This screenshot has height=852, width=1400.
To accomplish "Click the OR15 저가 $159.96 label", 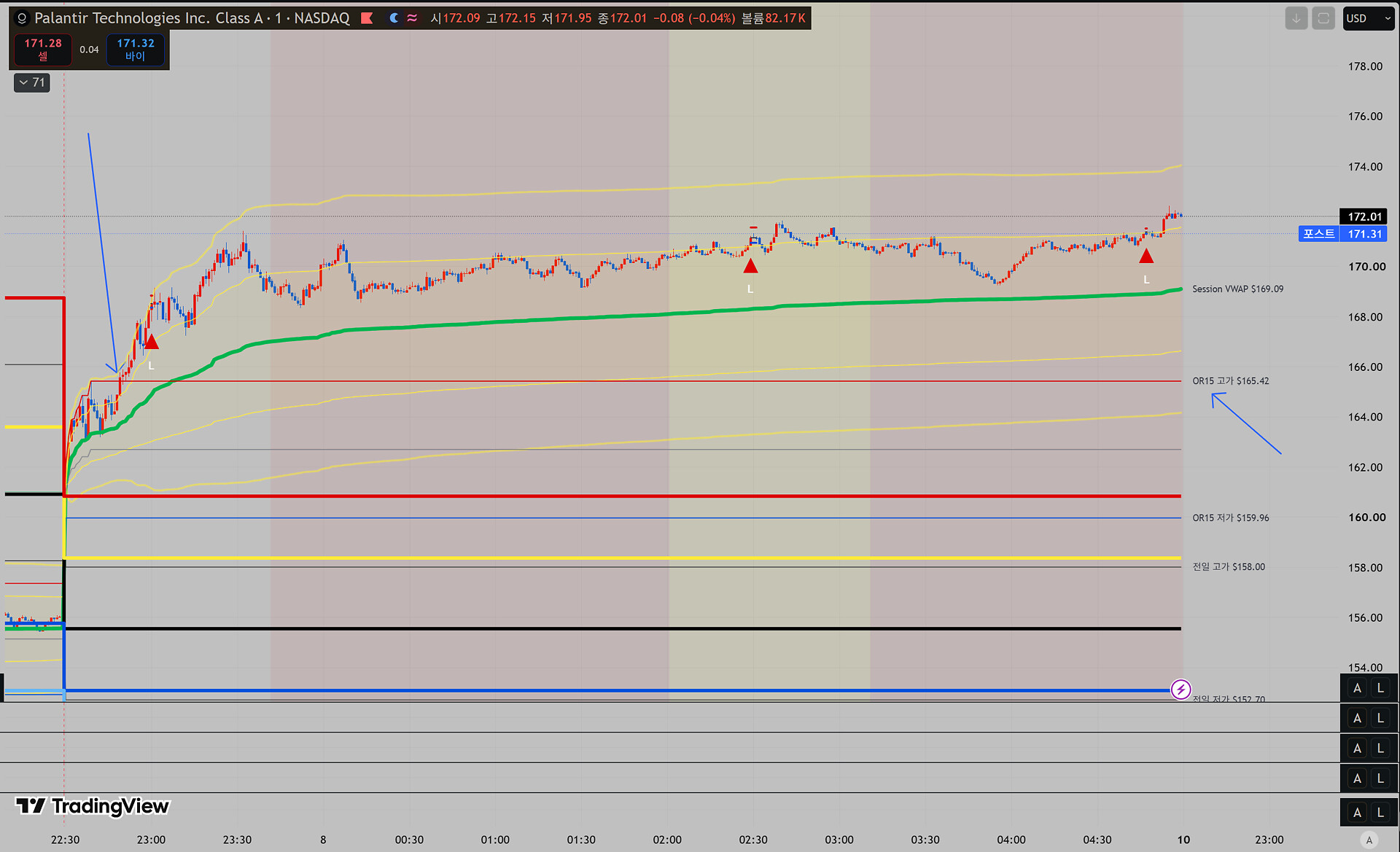I will (1231, 517).
